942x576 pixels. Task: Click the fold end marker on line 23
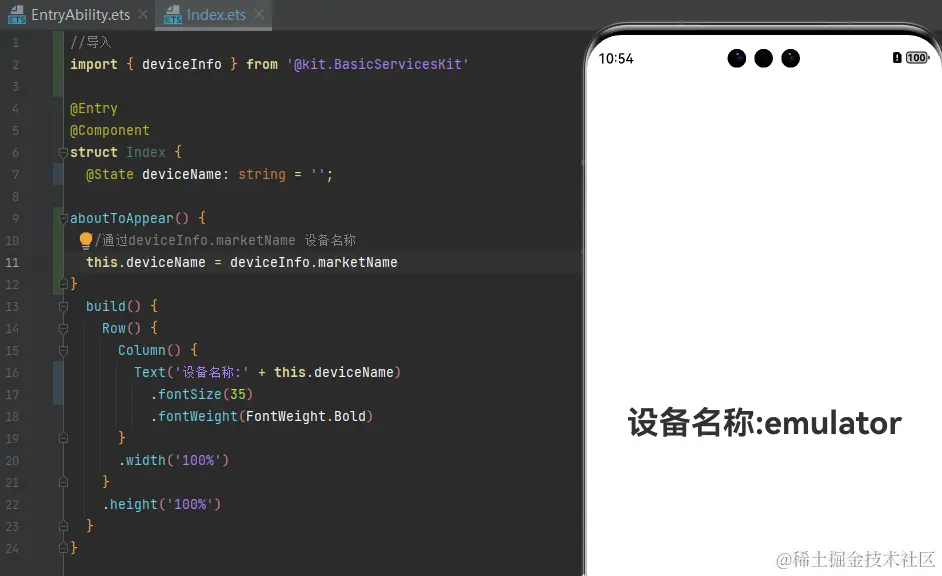coord(62,526)
